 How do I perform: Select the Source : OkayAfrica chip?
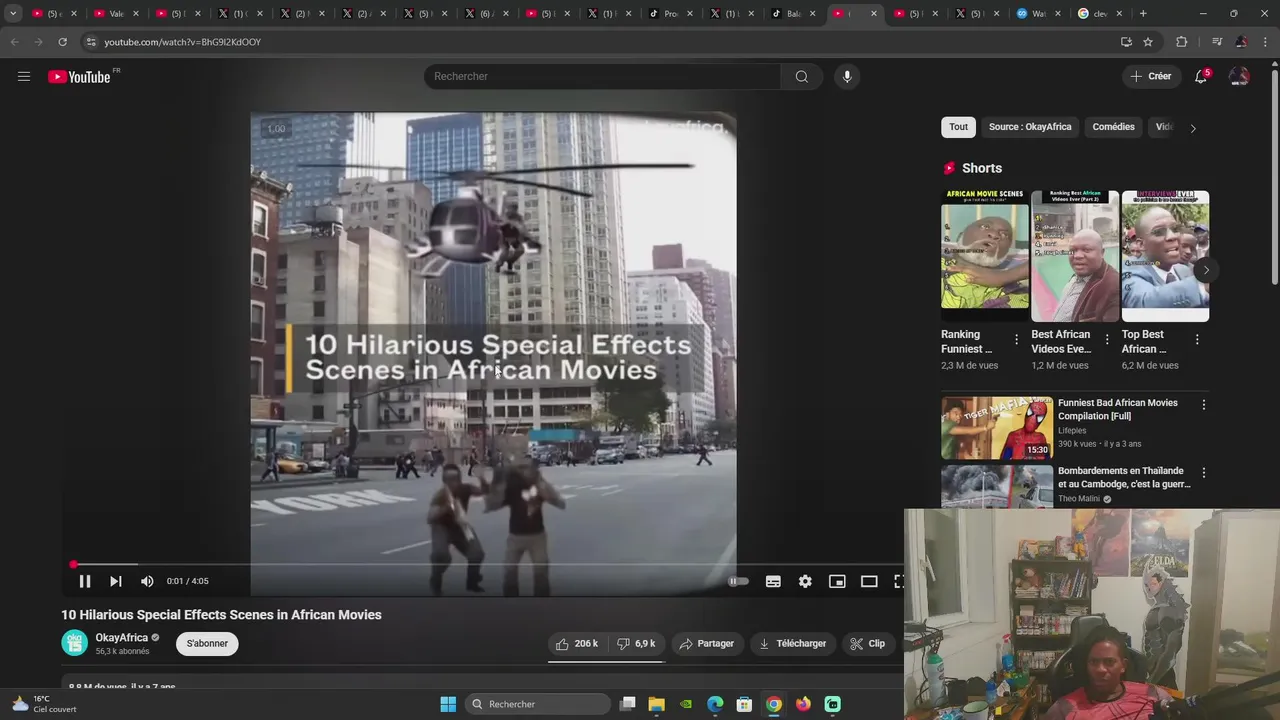coord(1029,127)
